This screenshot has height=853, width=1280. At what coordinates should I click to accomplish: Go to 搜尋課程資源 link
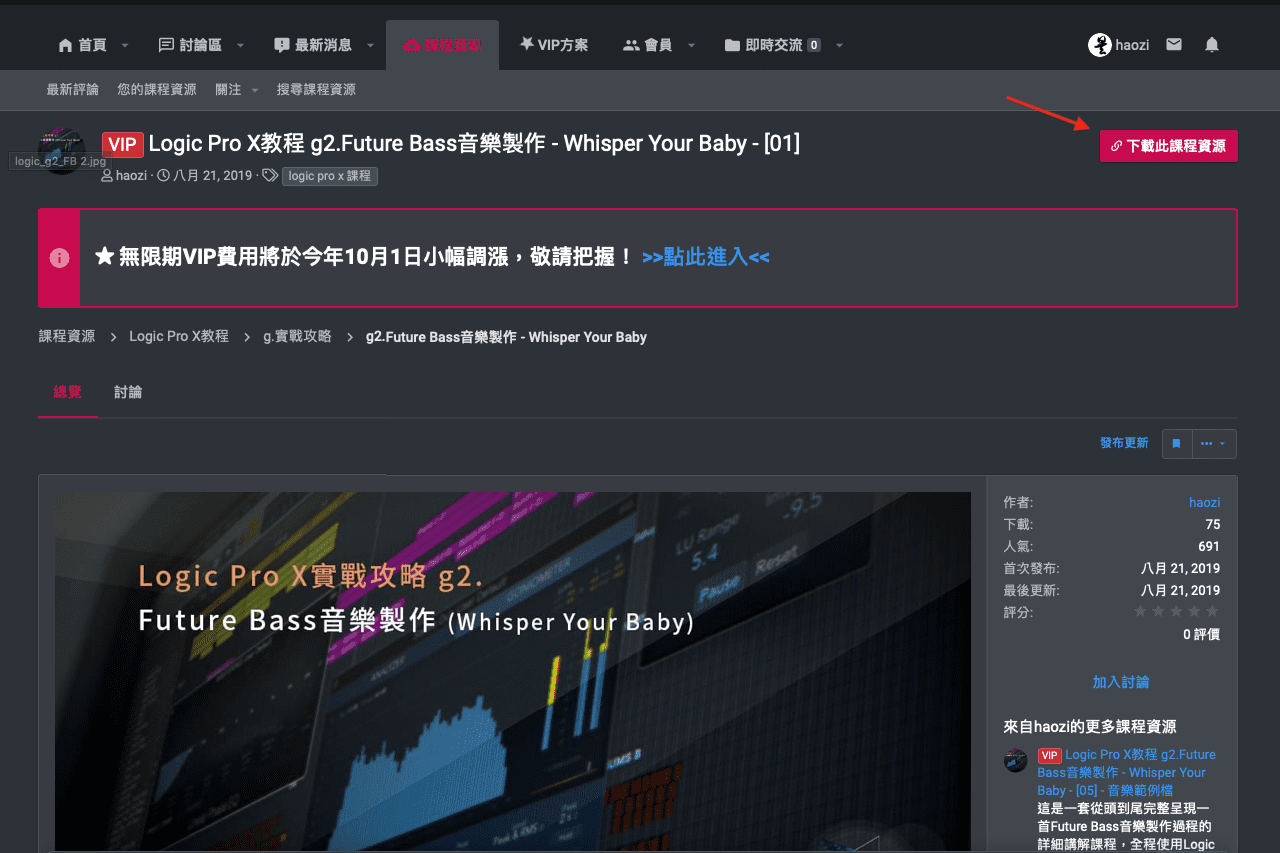coord(316,90)
